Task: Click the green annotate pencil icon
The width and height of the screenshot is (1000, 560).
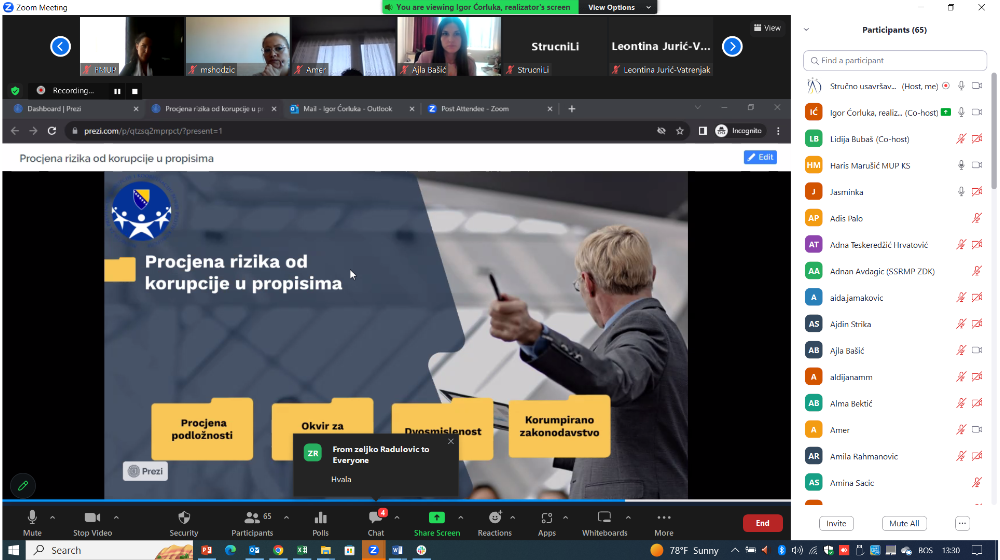Action: [x=23, y=485]
